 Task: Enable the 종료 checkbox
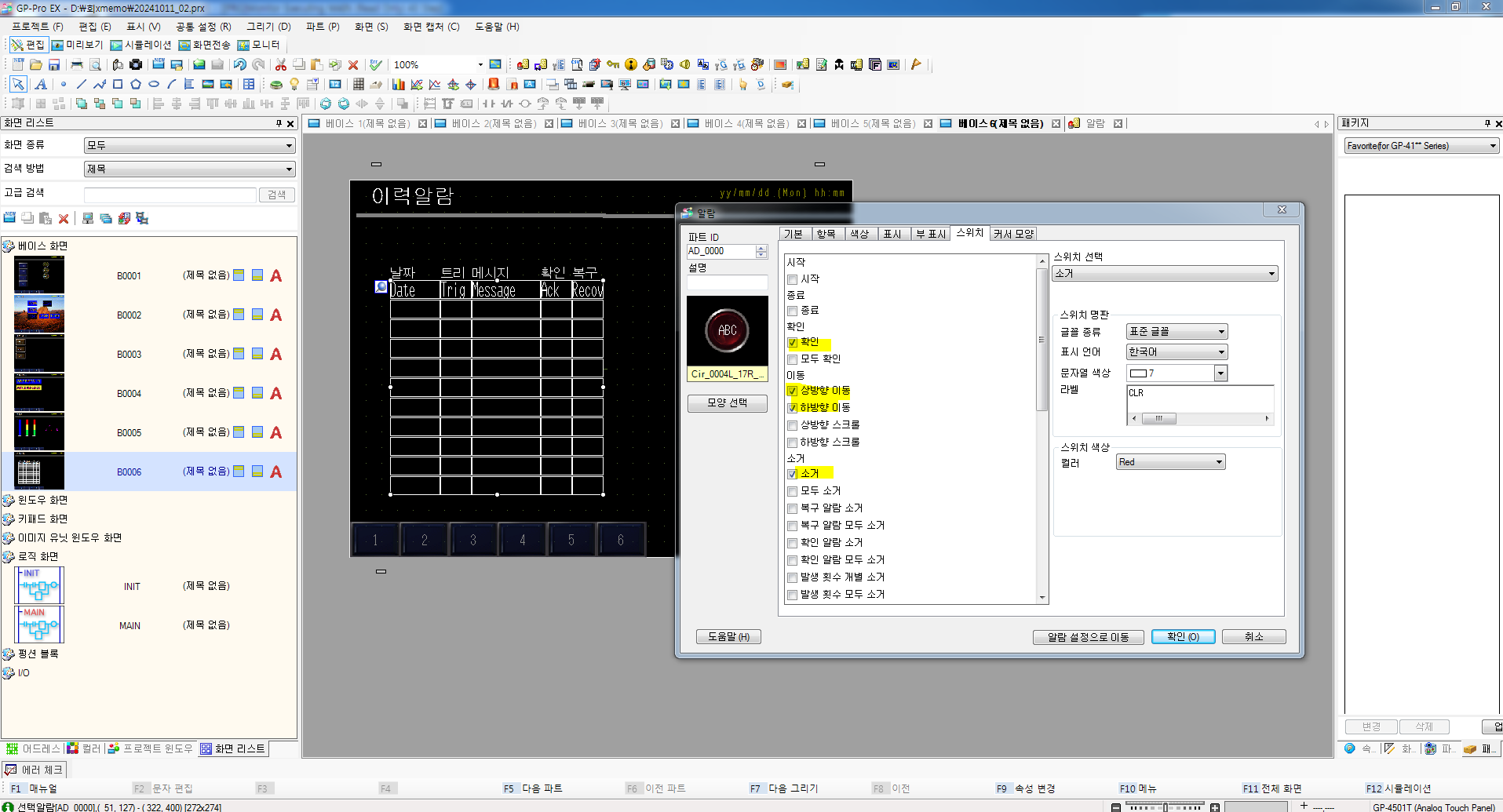click(793, 311)
